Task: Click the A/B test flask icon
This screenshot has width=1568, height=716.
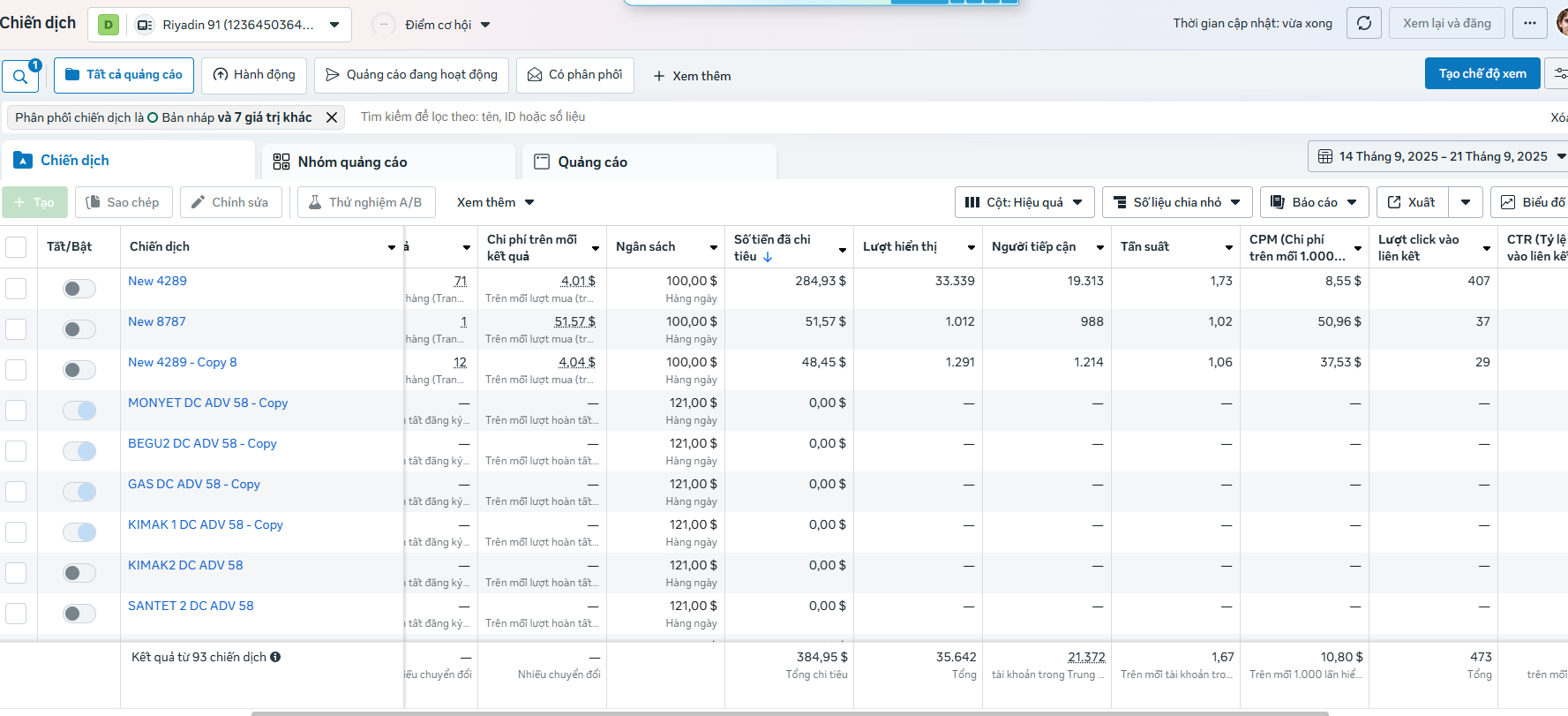Action: (315, 202)
